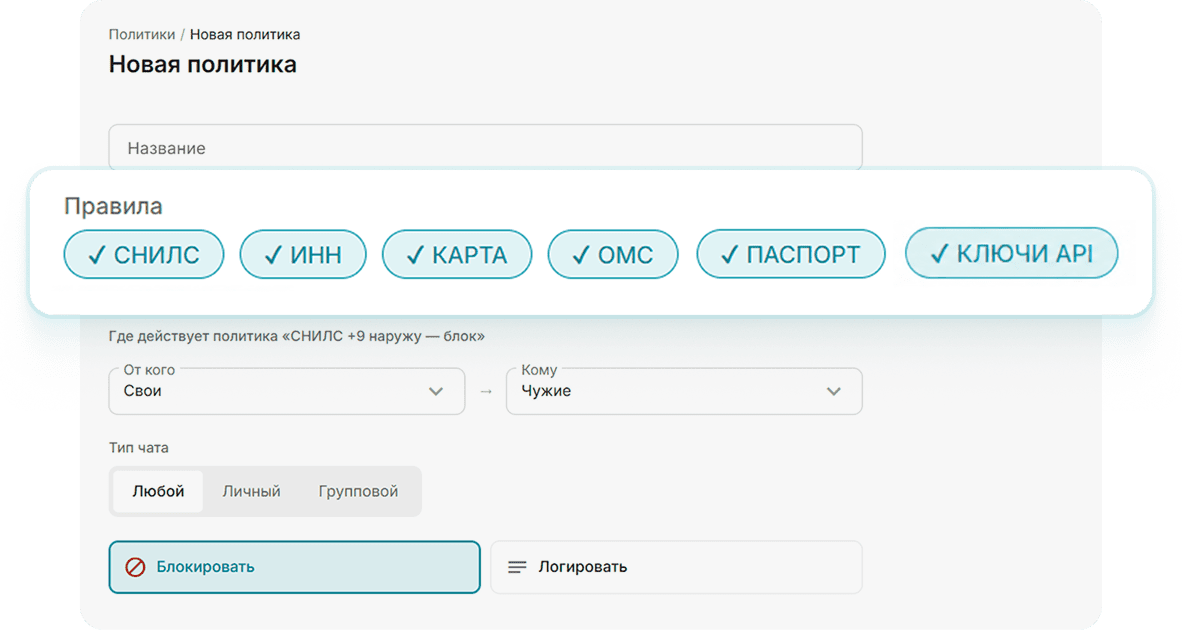Go to Политики breadcrumb

[142, 35]
